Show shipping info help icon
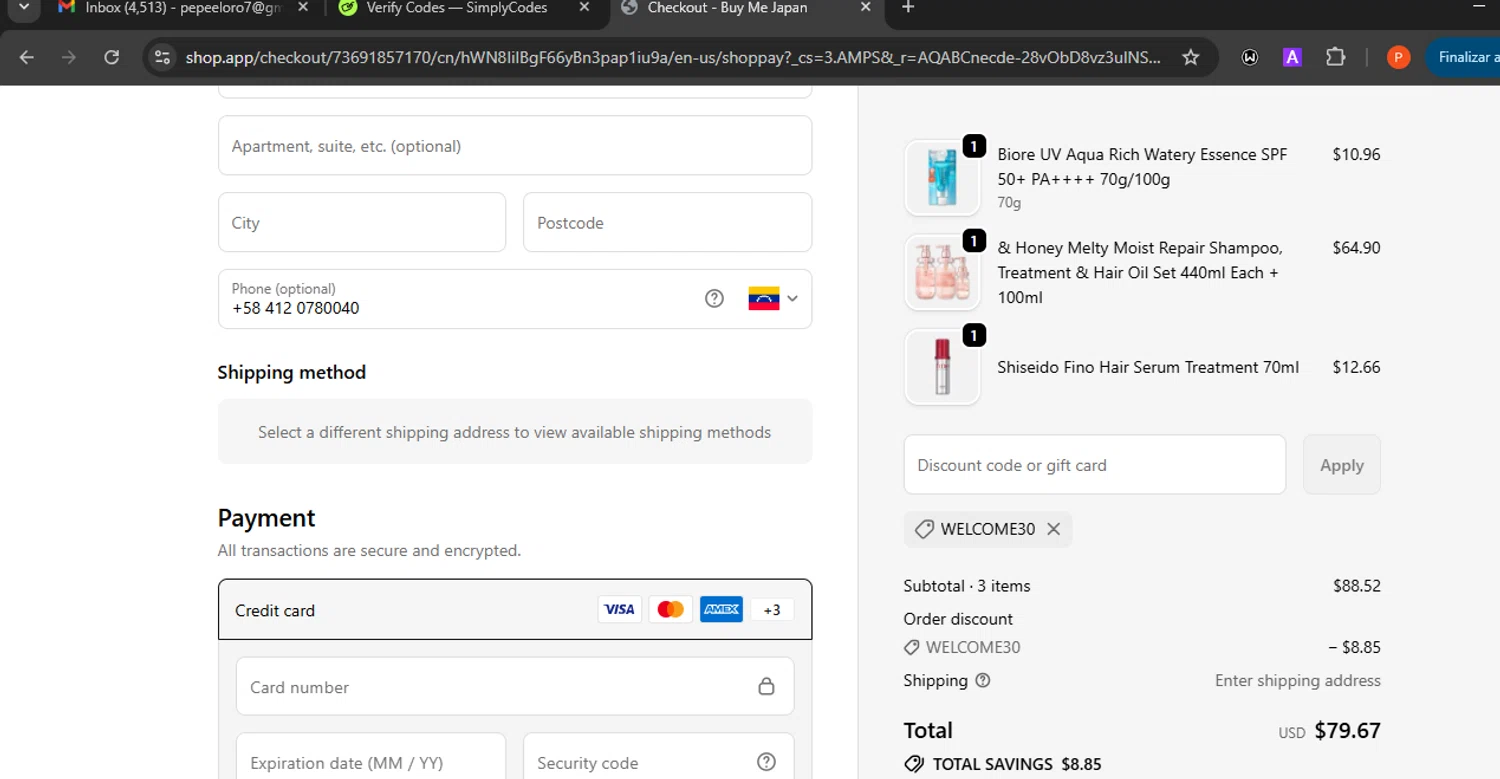Screen dimensions: 1500x779 click(x=983, y=680)
